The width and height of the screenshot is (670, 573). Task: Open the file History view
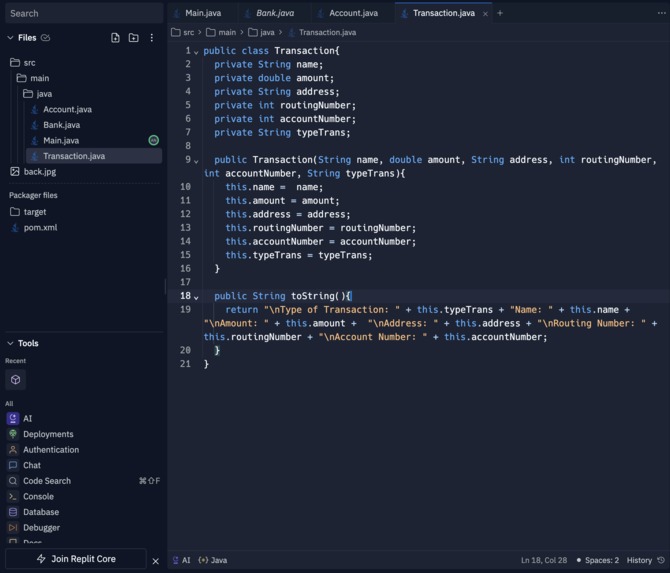click(x=646, y=560)
